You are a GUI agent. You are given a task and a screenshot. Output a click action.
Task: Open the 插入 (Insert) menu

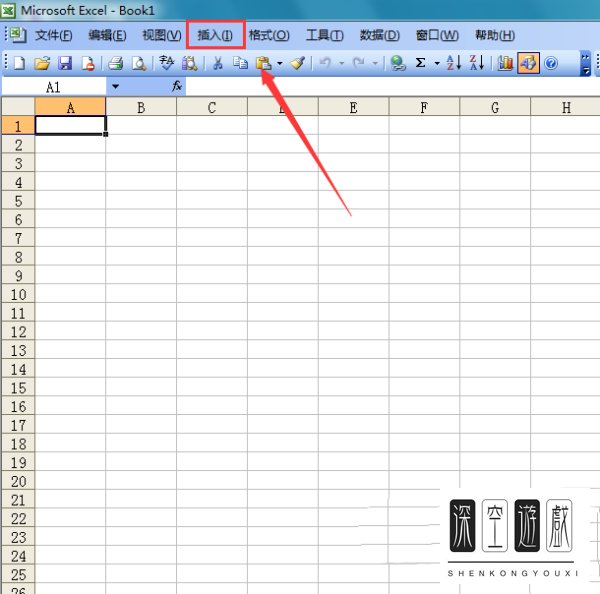pos(215,35)
